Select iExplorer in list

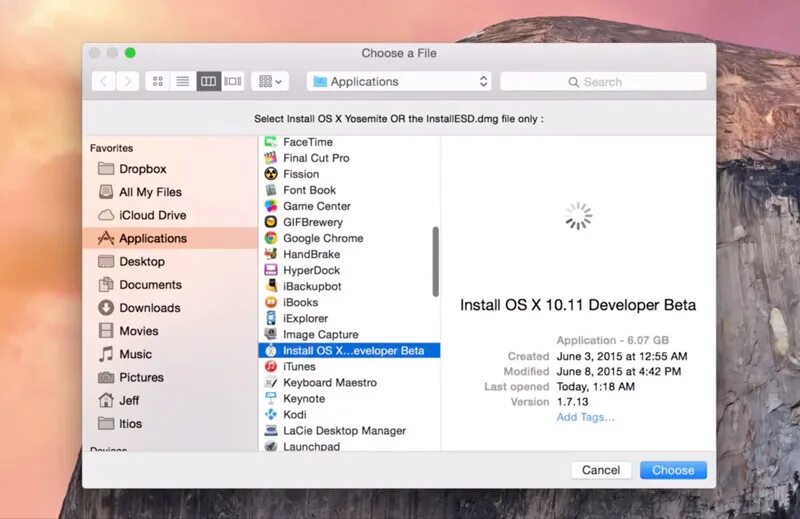pos(349,318)
